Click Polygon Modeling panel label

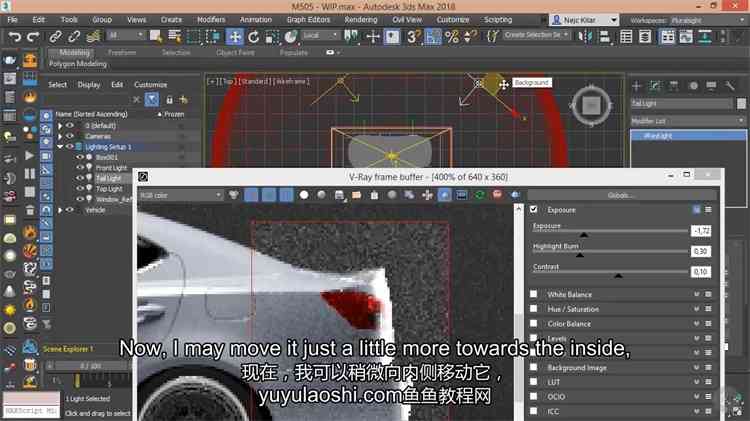(x=78, y=64)
